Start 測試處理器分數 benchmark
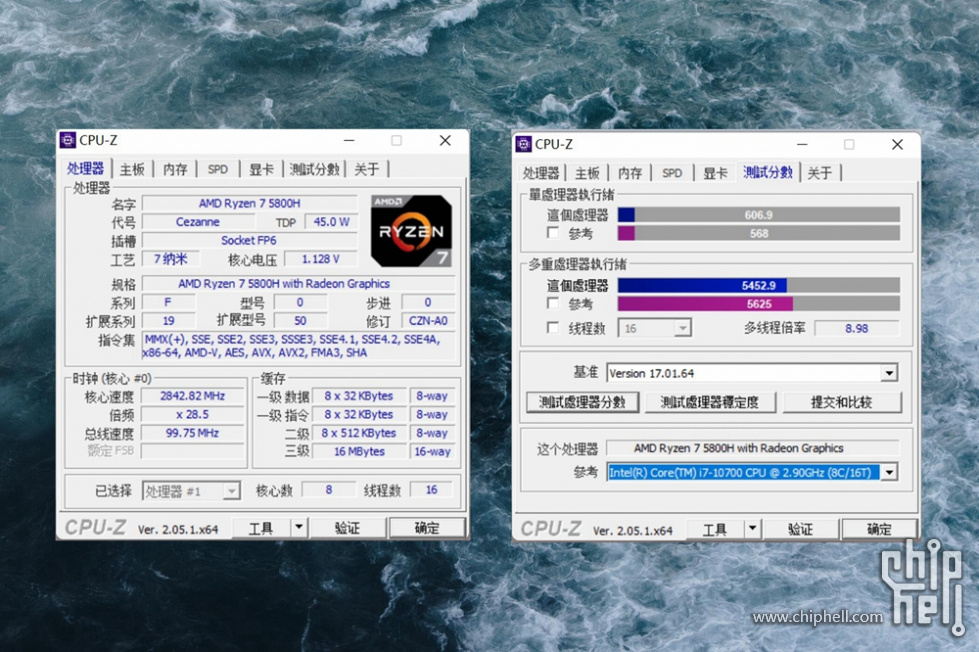The width and height of the screenshot is (979, 652). [x=583, y=402]
